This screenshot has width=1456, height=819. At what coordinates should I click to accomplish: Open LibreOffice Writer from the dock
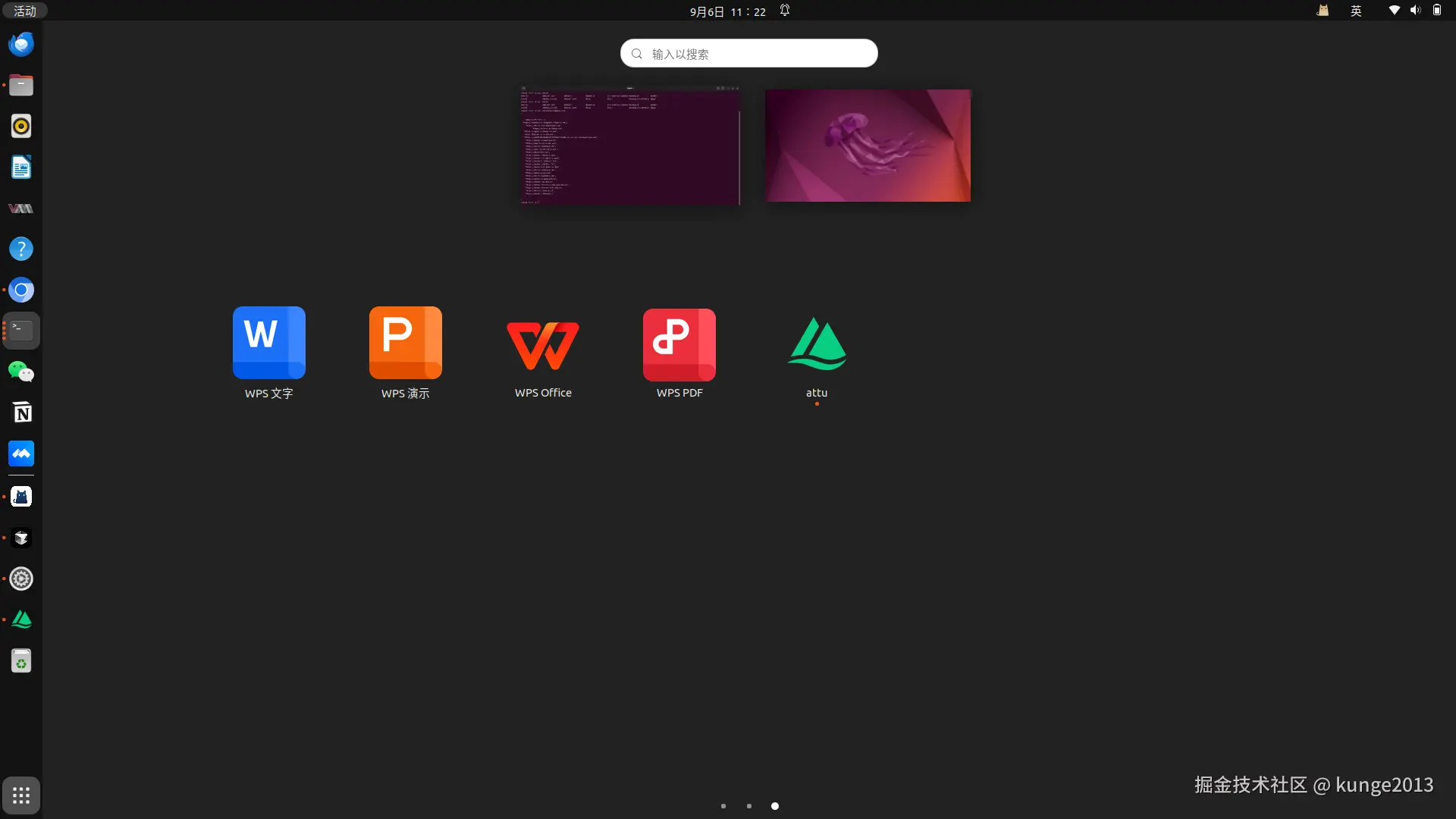[21, 167]
